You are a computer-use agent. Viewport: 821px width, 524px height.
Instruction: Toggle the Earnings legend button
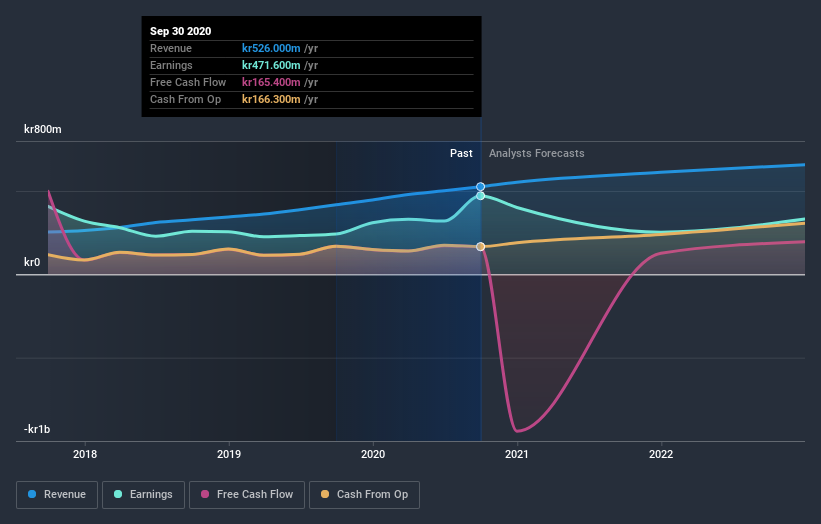[x=143, y=495]
